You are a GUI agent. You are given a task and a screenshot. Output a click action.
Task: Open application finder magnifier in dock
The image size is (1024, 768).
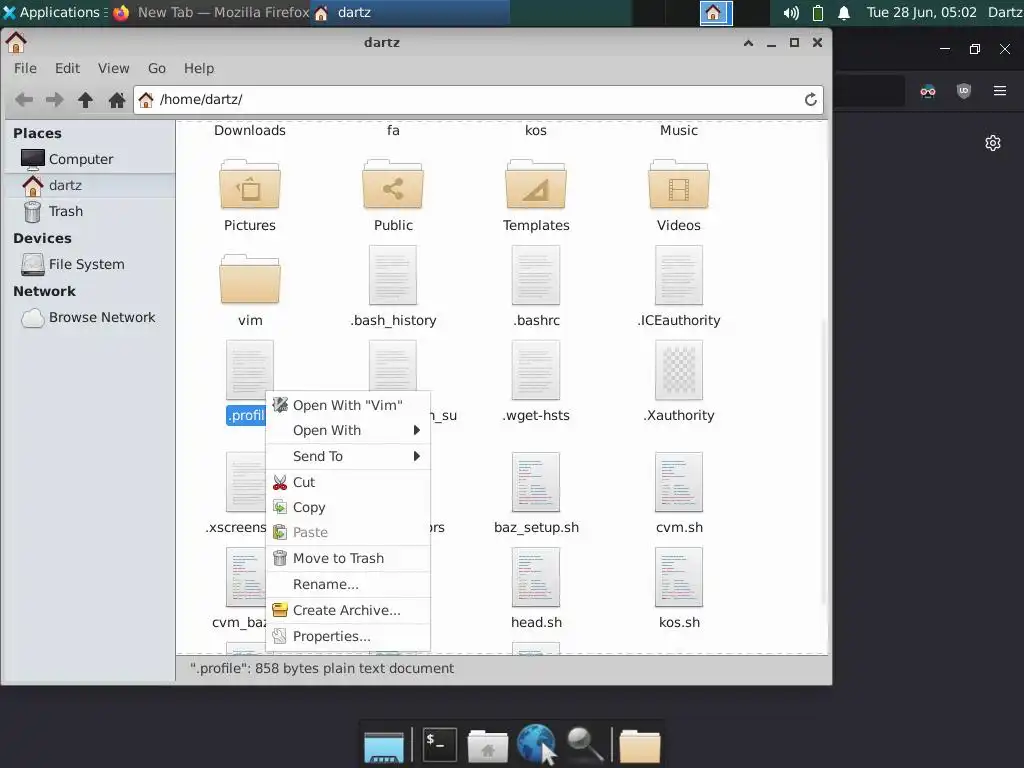[583, 744]
